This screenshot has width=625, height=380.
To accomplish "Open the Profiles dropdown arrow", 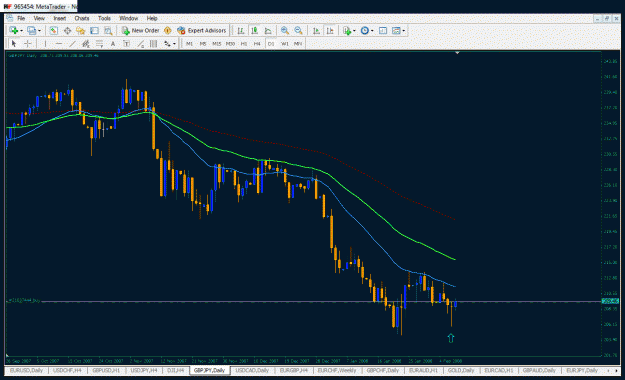I will click(39, 31).
